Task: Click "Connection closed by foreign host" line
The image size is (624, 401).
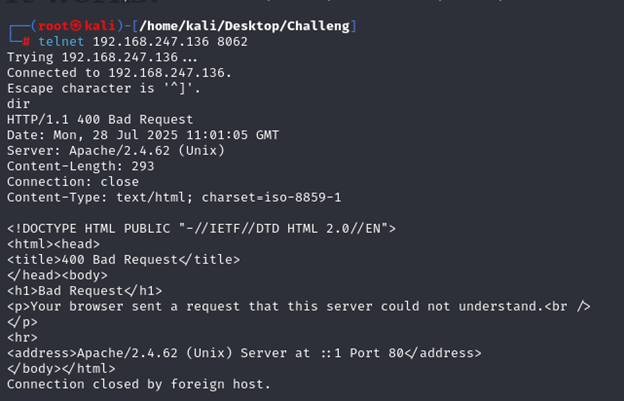Action: point(138,384)
